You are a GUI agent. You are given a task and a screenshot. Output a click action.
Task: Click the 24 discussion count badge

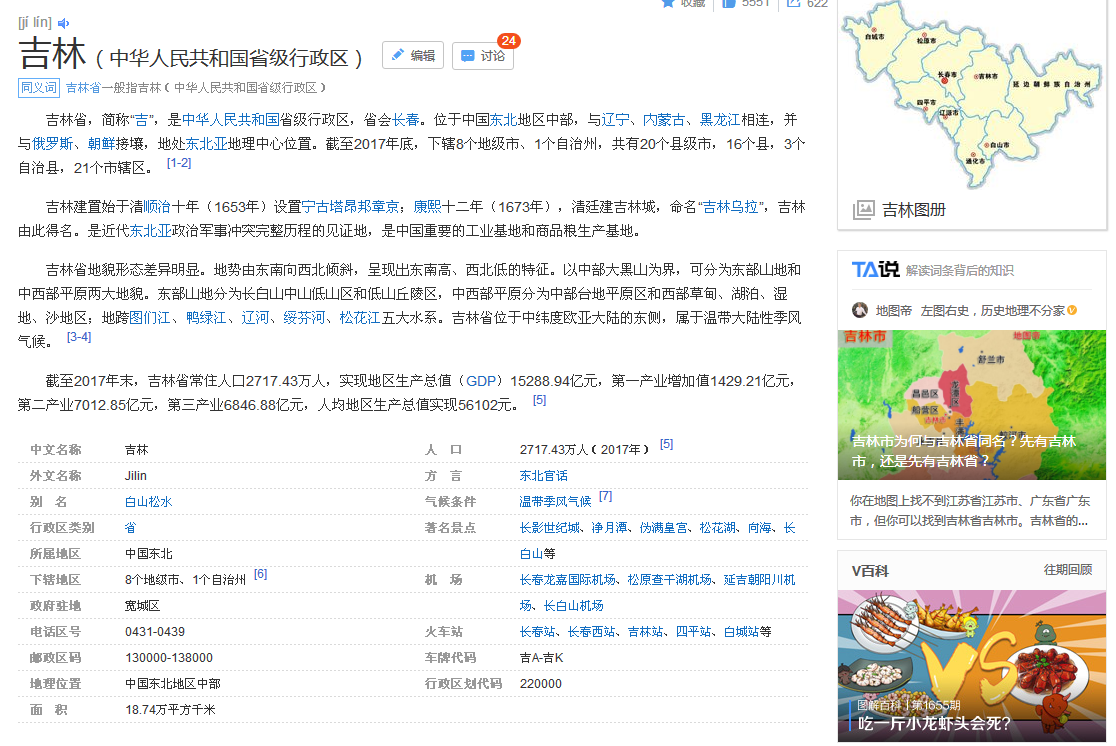[508, 41]
